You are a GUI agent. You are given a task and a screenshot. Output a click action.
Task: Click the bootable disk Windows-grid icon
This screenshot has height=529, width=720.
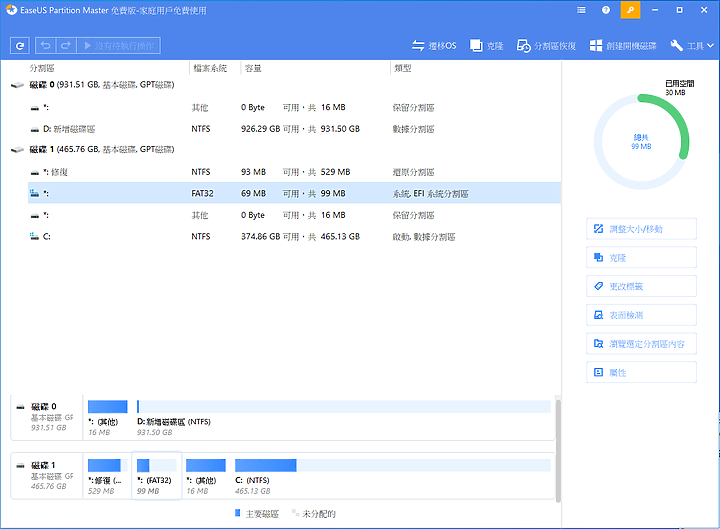click(x=596, y=45)
